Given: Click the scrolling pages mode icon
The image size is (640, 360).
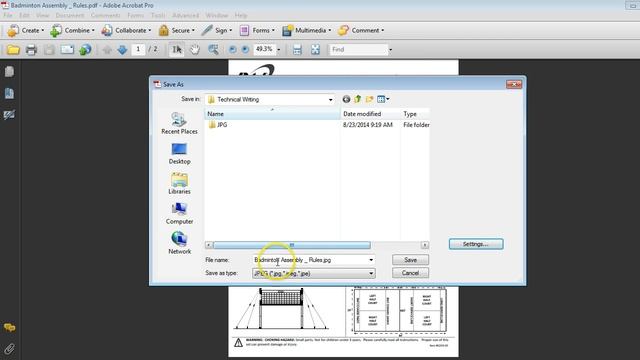Looking at the screenshot, I should click(298, 50).
